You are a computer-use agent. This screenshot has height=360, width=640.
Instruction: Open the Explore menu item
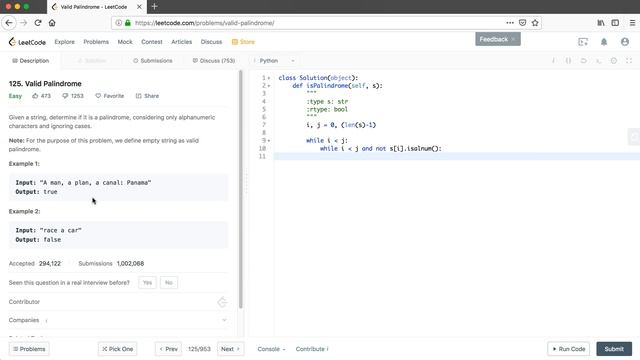pos(64,42)
